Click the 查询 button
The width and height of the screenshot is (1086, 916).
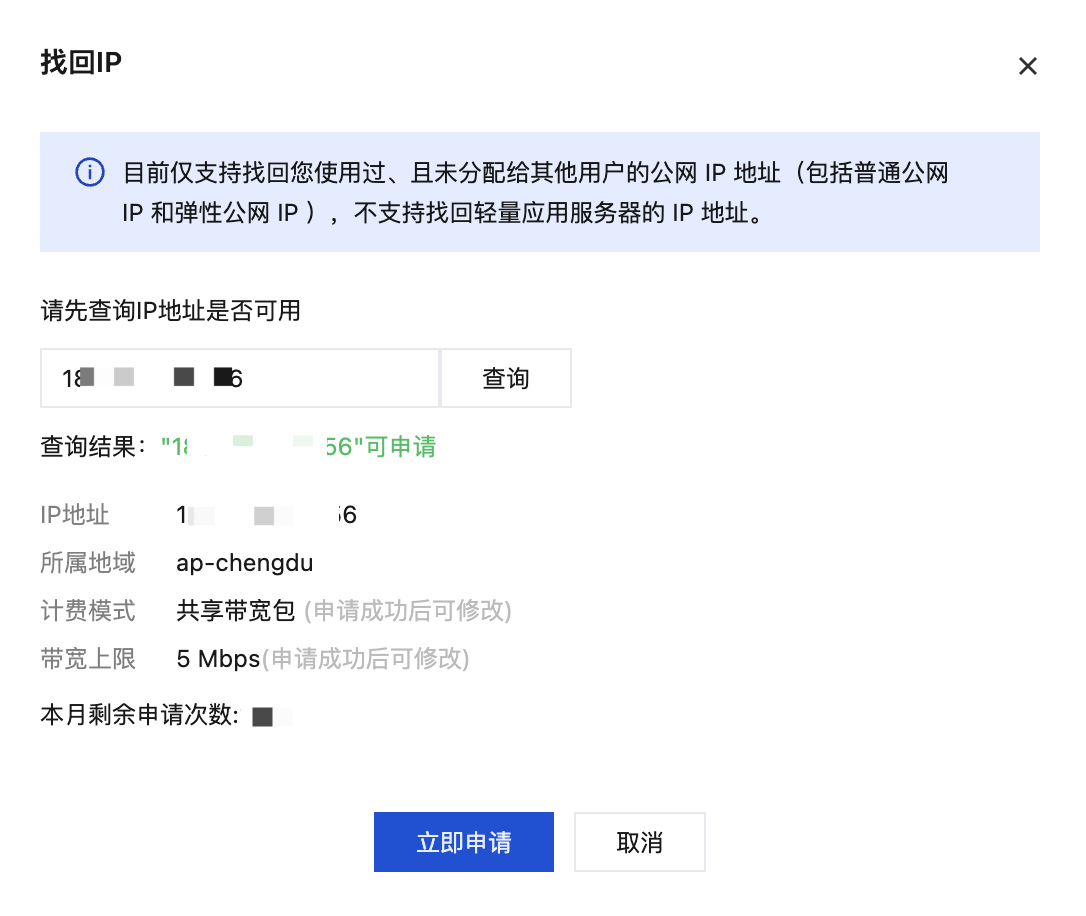506,378
